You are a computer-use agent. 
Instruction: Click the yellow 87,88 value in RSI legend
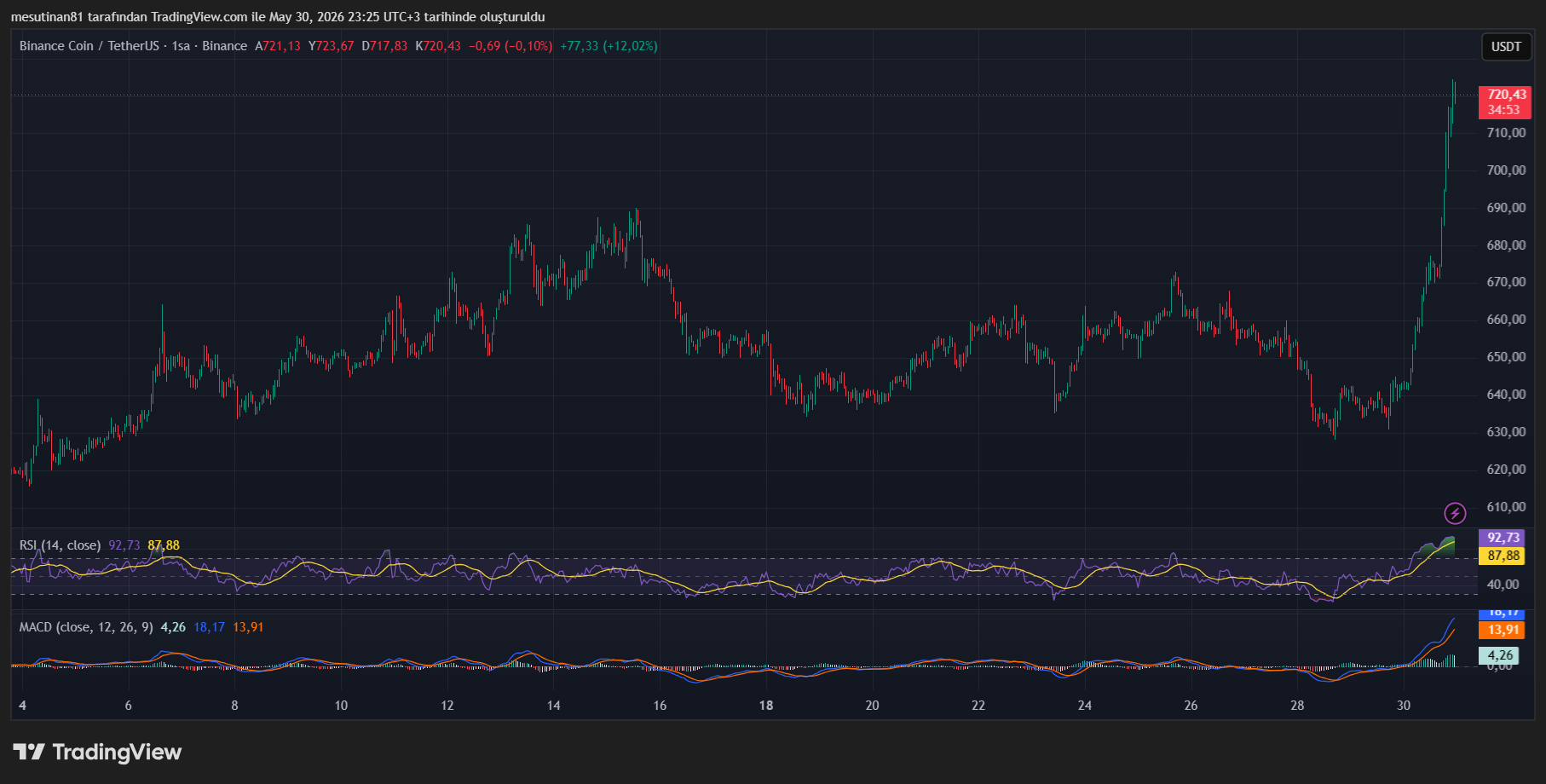click(x=164, y=545)
